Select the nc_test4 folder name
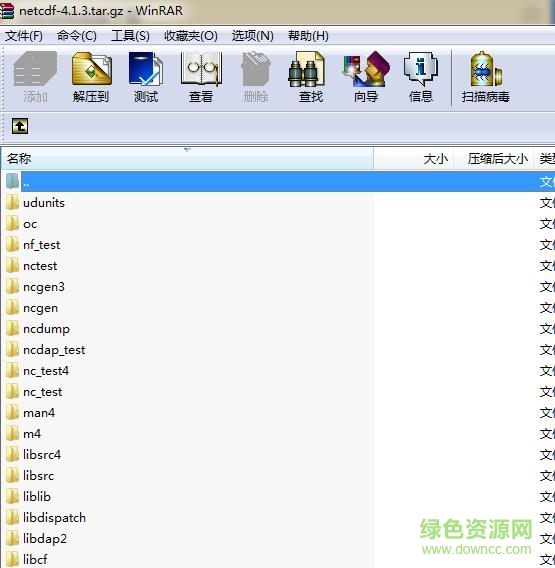The image size is (555, 568). click(46, 371)
